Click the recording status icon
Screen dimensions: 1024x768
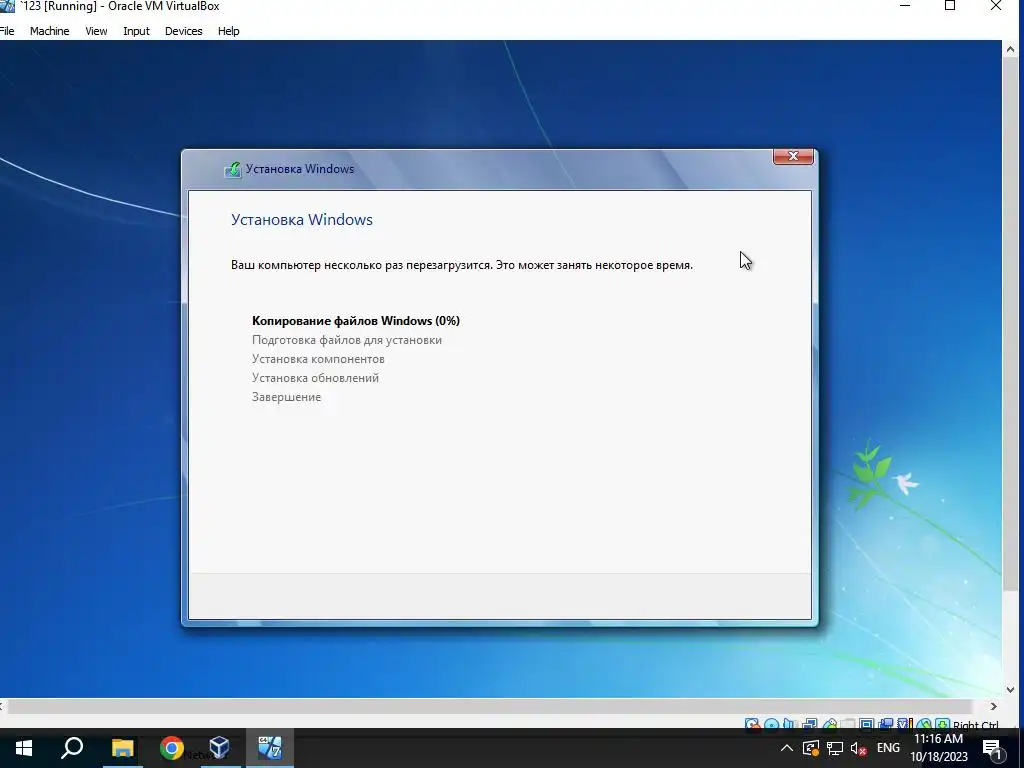[886, 724]
